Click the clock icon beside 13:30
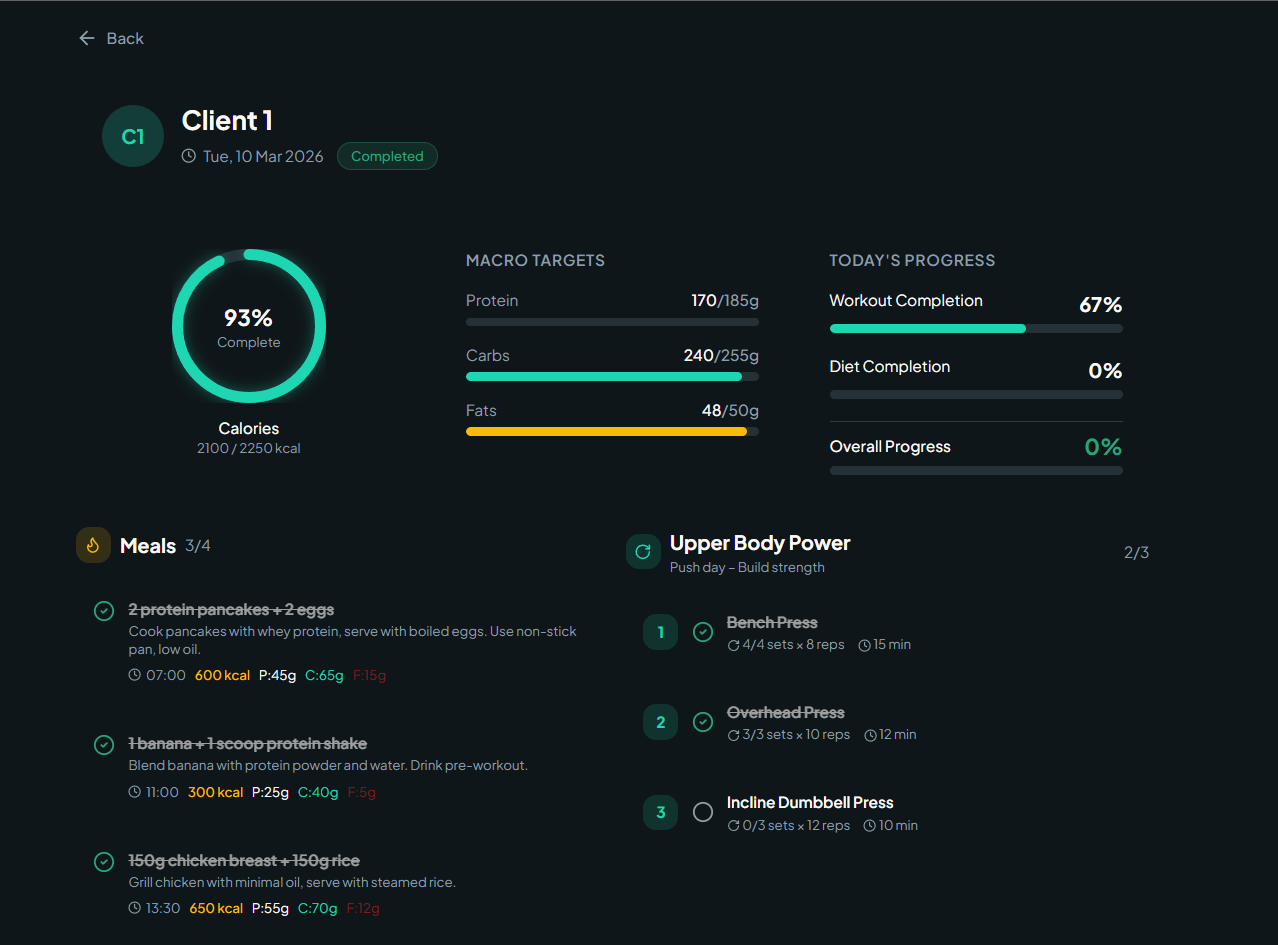 135,909
